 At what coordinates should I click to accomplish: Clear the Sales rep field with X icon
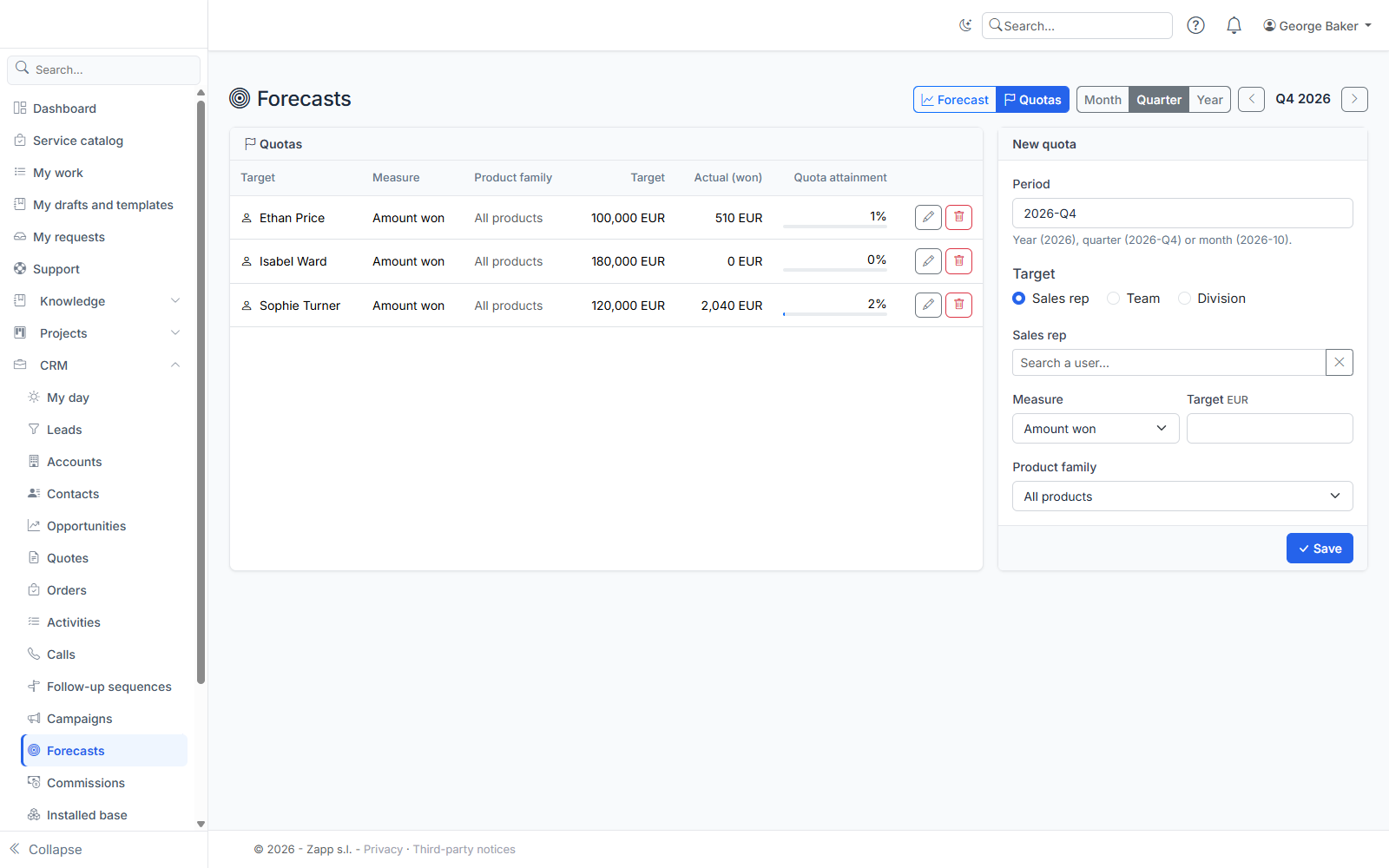coord(1340,363)
